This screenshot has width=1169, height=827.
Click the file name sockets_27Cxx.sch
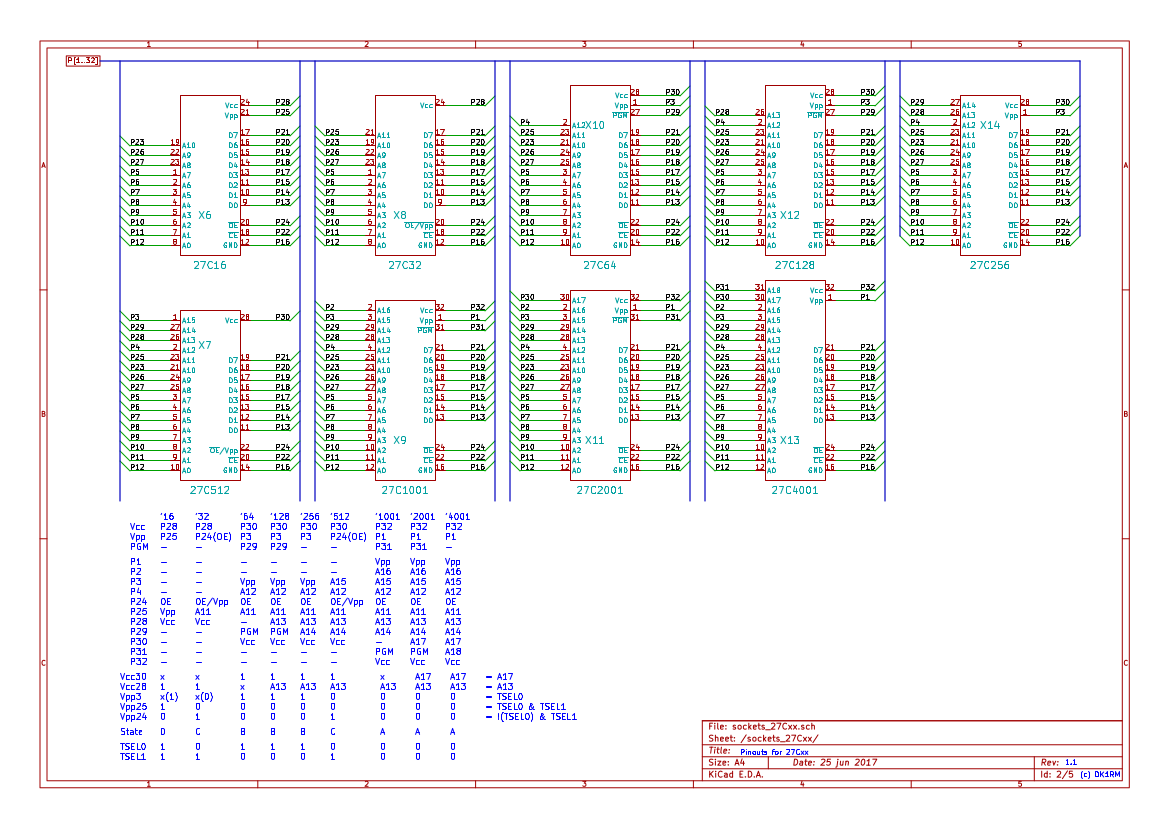pyautogui.click(x=761, y=726)
